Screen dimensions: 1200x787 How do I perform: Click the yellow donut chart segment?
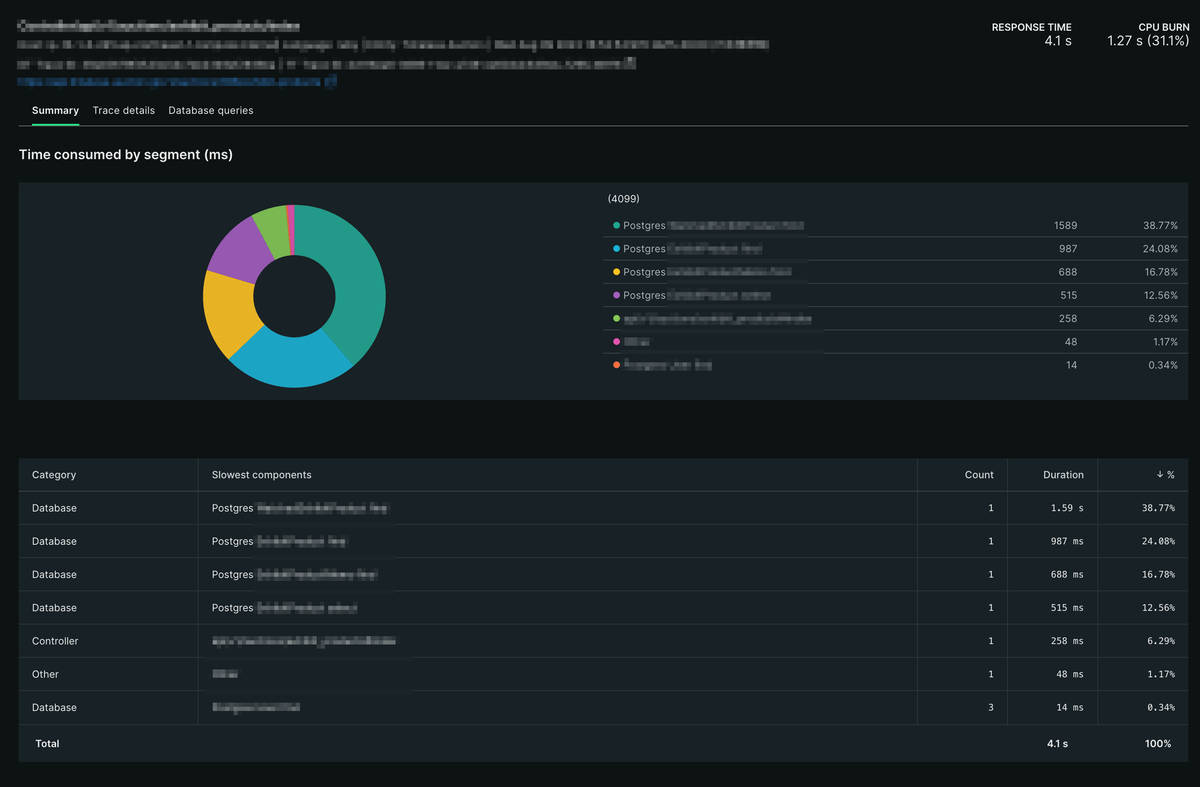228,310
